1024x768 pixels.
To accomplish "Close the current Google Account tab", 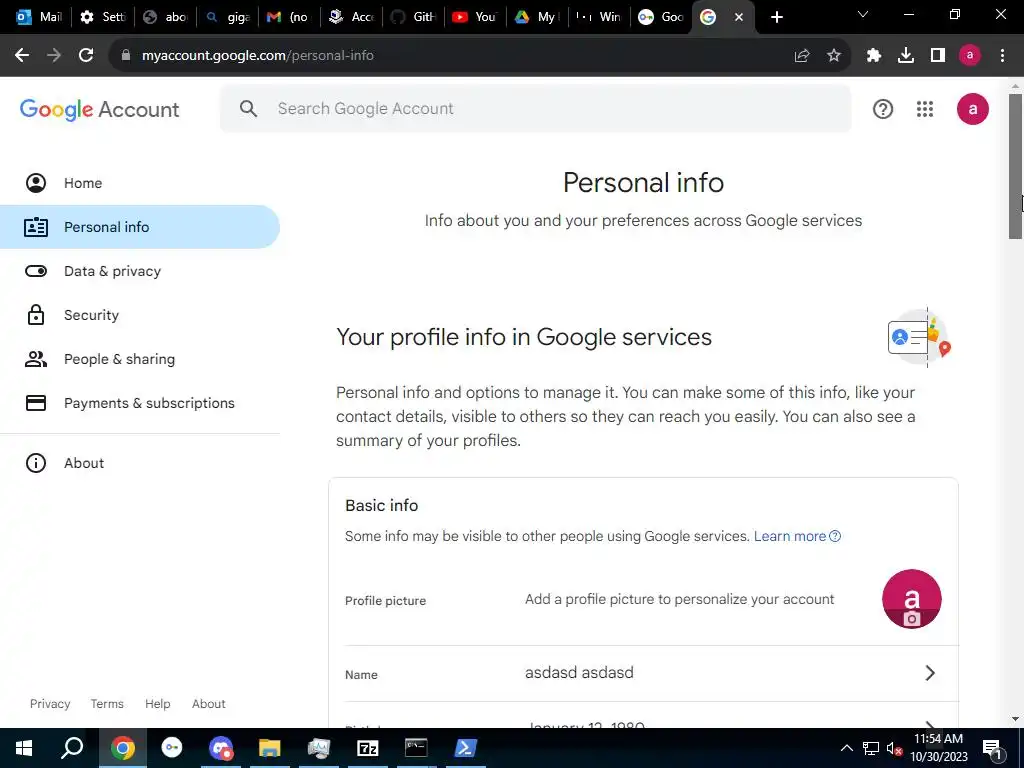I will coord(739,17).
